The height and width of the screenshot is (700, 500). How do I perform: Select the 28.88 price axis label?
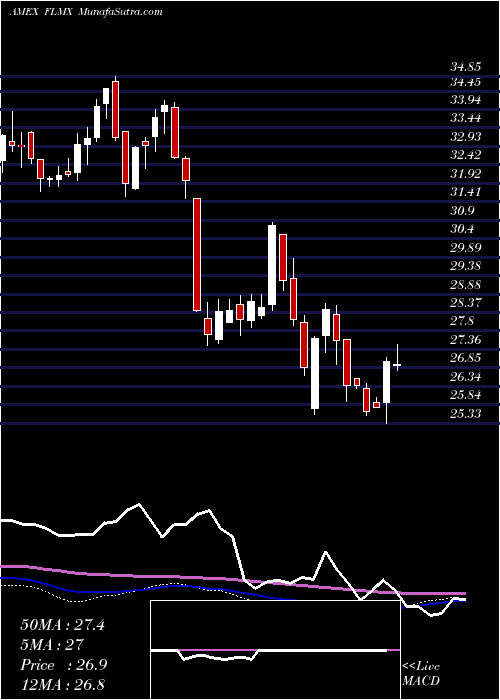pos(465,284)
